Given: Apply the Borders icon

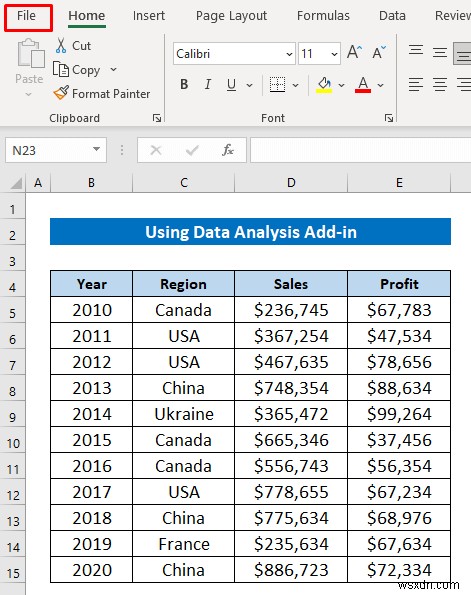Looking at the screenshot, I should [277, 84].
